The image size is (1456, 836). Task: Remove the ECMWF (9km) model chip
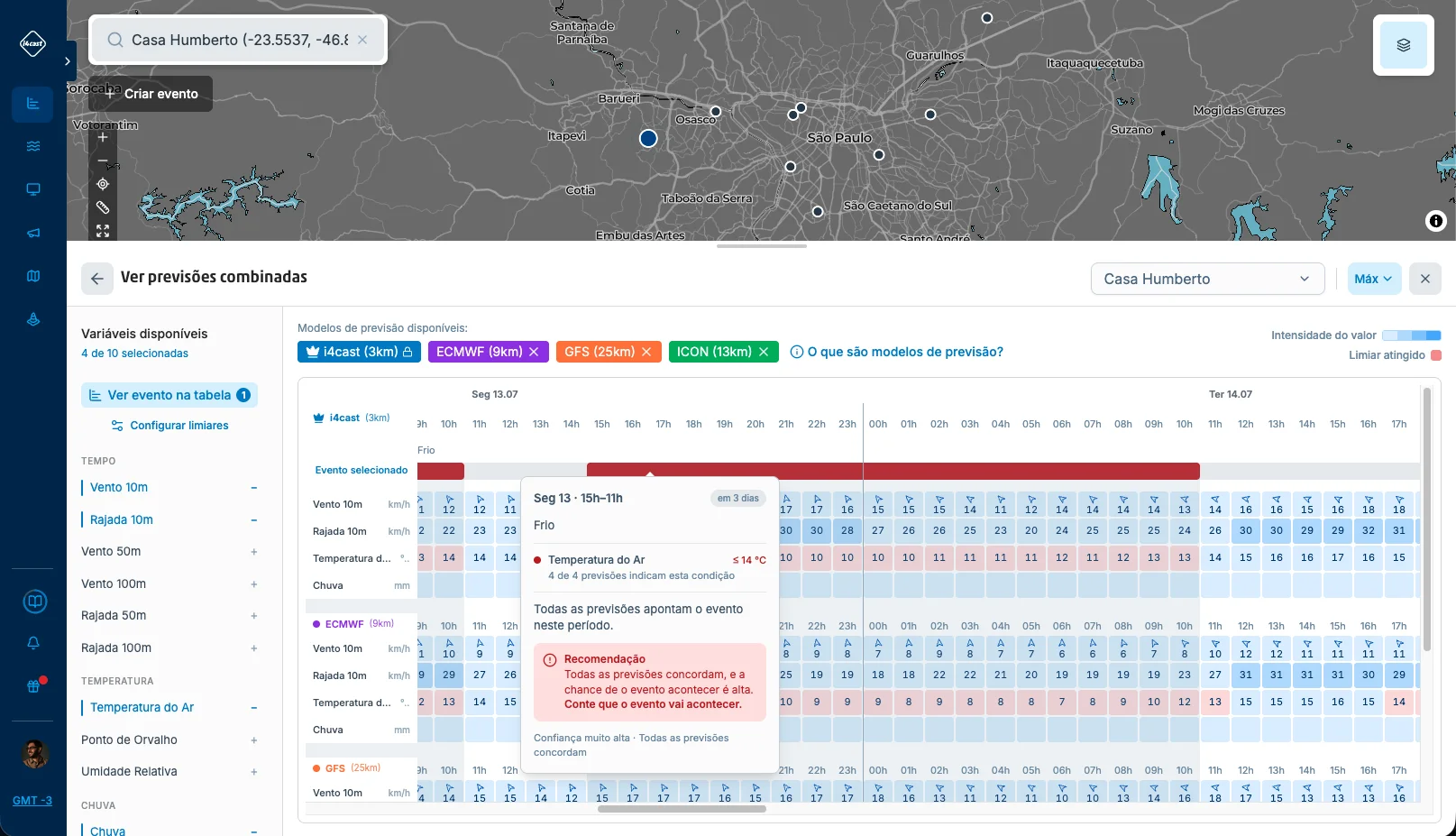click(x=534, y=352)
